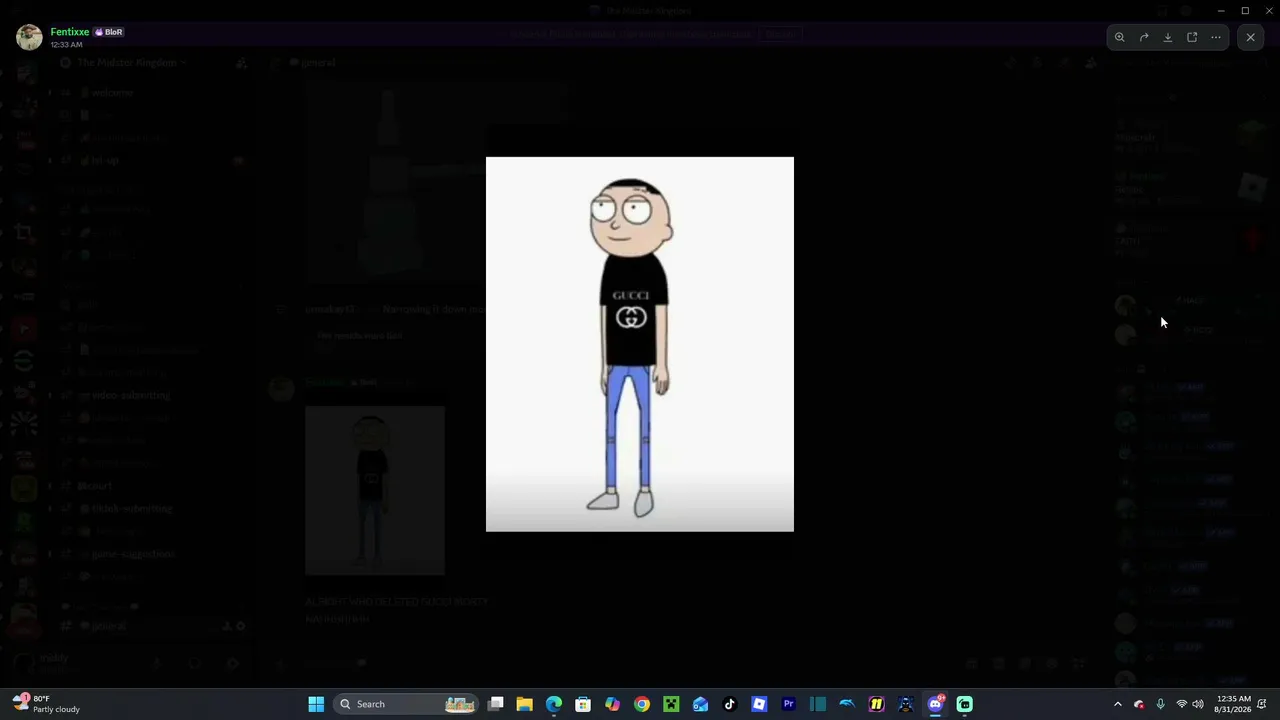Zoom in on the image with the magnifier icon

click(x=1120, y=38)
